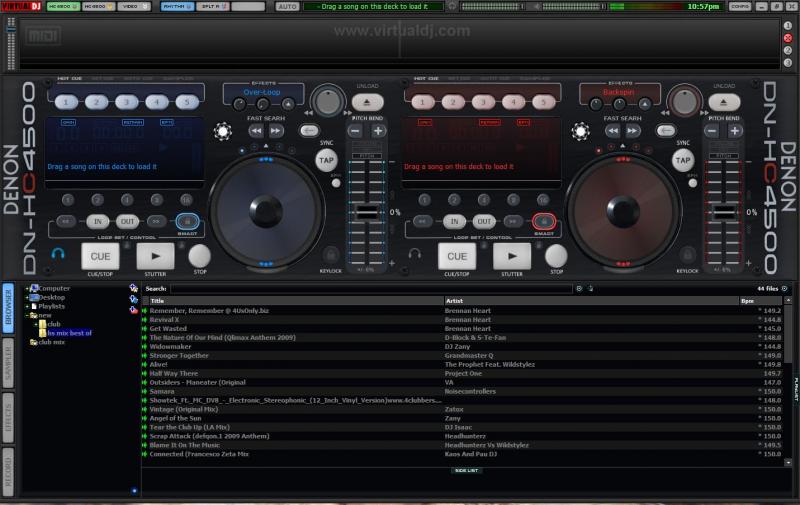Toggle right deck Smart loop button

pyautogui.click(x=544, y=221)
